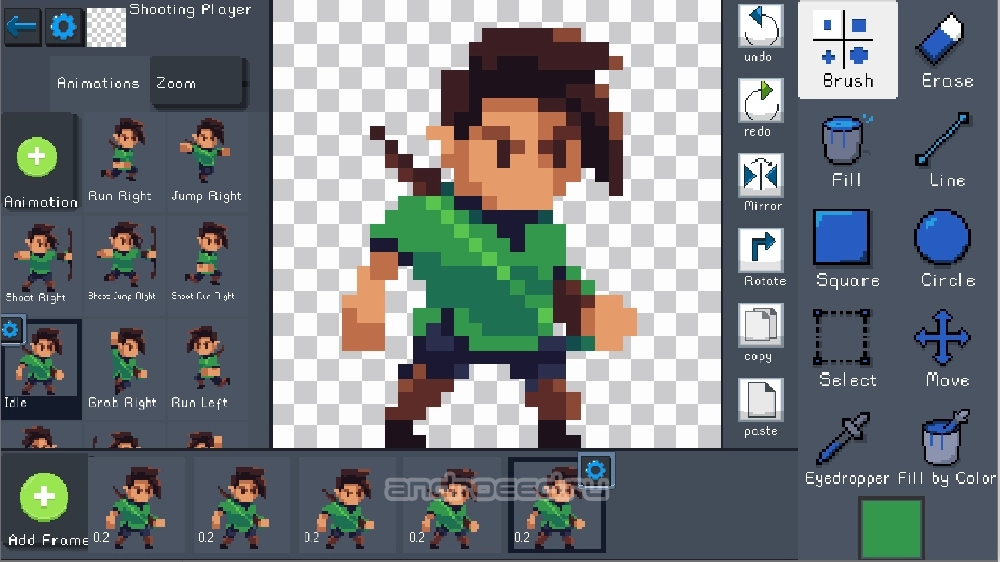Viewport: 1000px width, 562px height.
Task: Open the Animations tab
Action: click(x=98, y=83)
